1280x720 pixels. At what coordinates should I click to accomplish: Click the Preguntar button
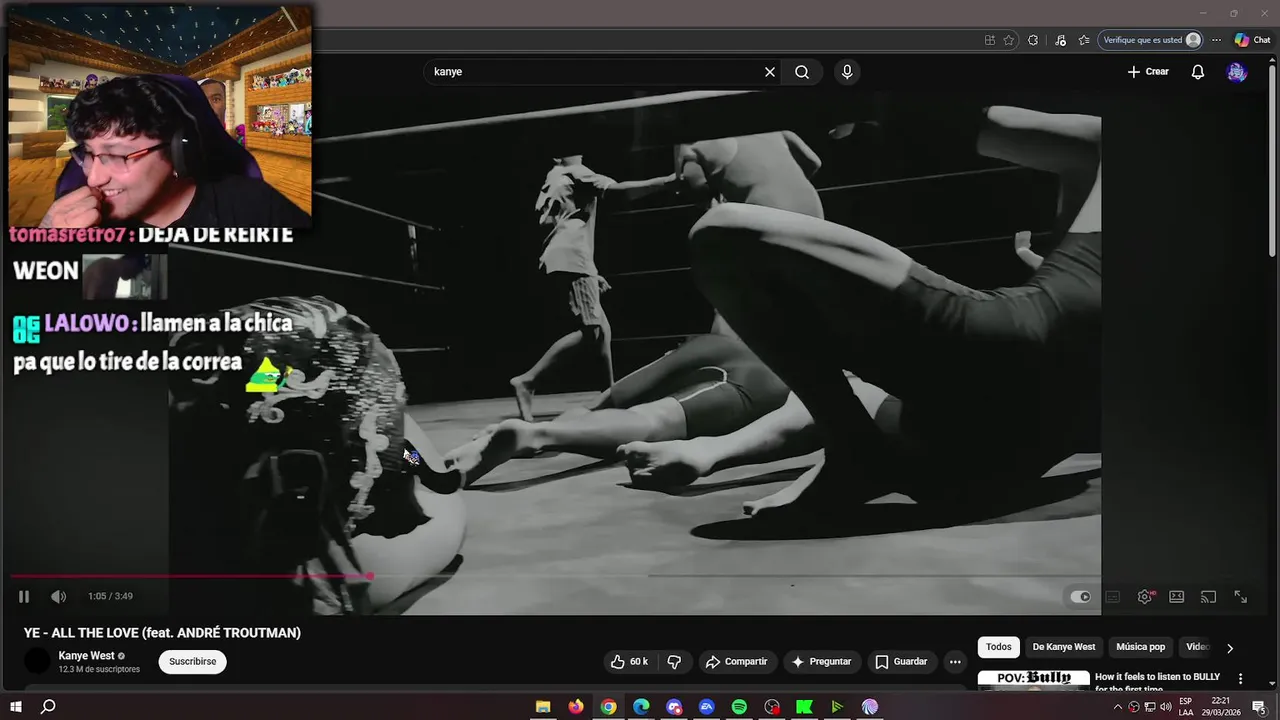point(822,662)
